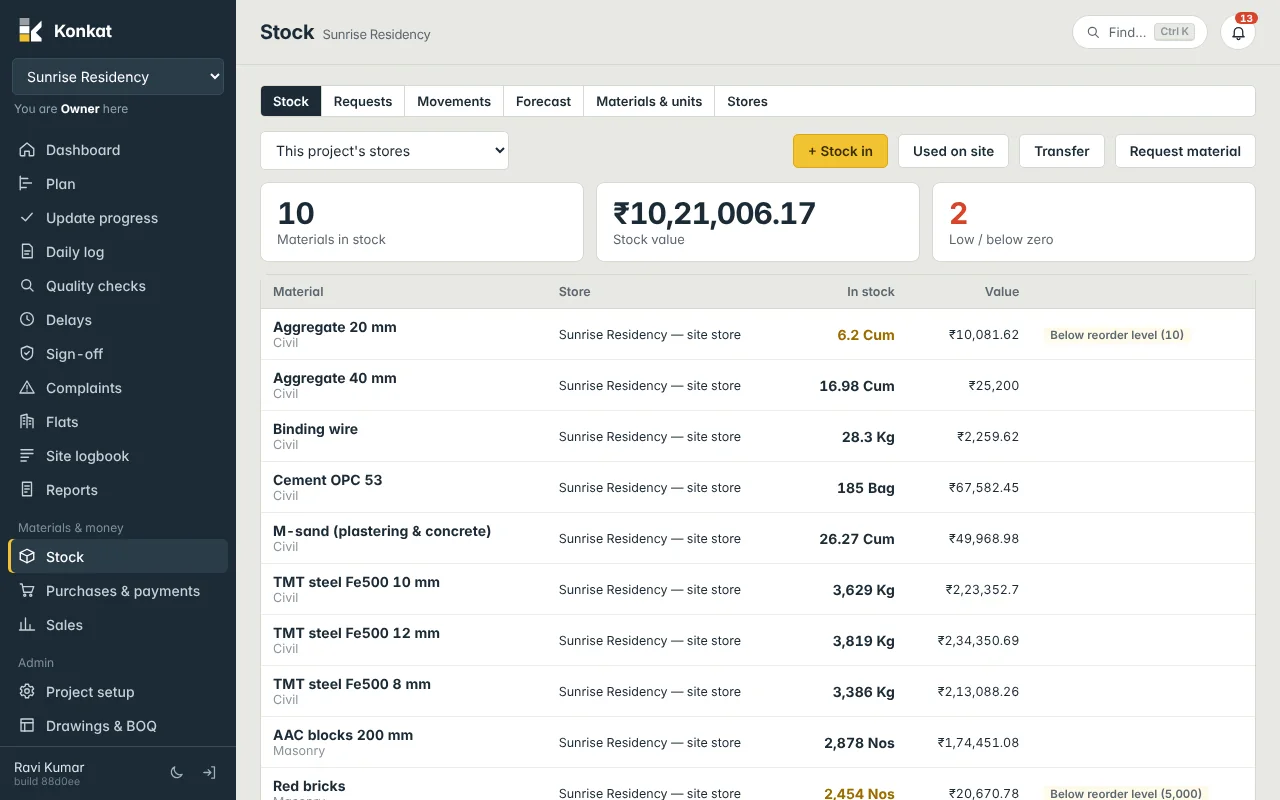Expand the This project's stores selector

tap(384, 151)
